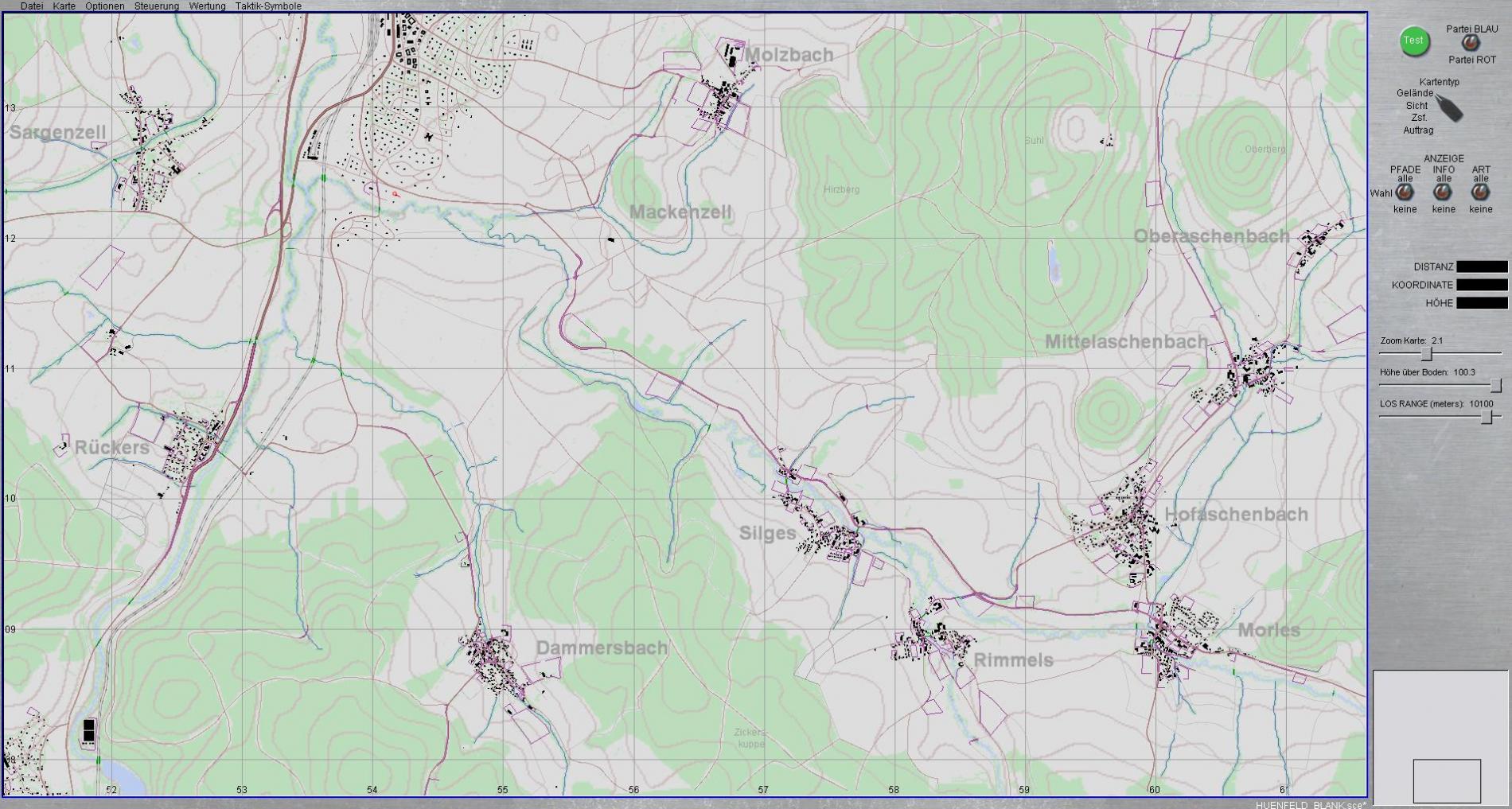
Task: Open the Karte menu
Action: [64, 6]
